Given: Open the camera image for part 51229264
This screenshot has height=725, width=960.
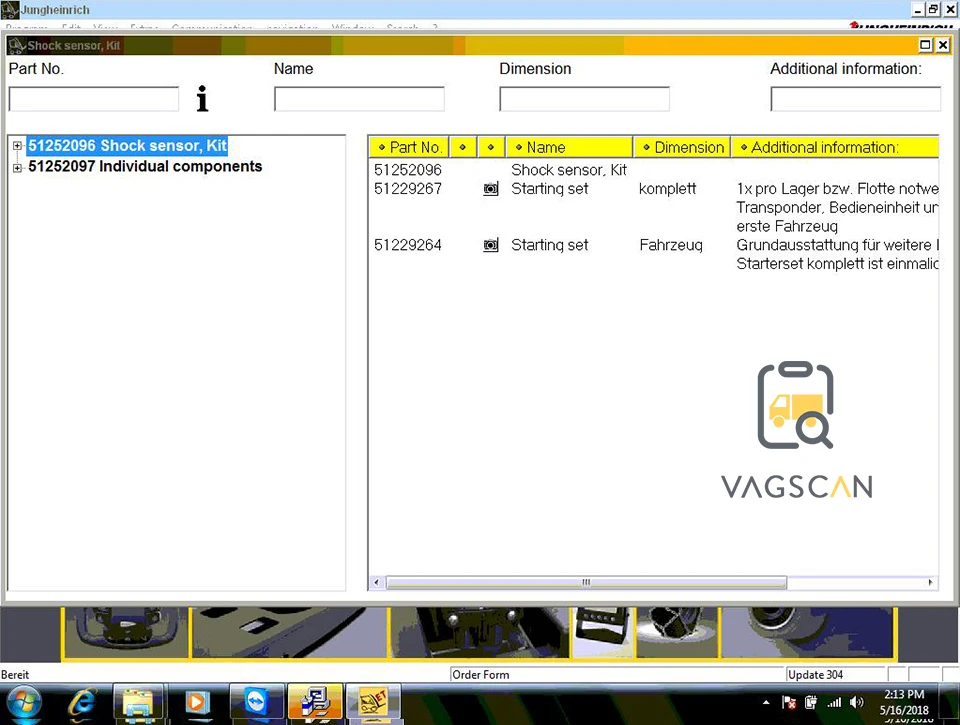Looking at the screenshot, I should (490, 245).
